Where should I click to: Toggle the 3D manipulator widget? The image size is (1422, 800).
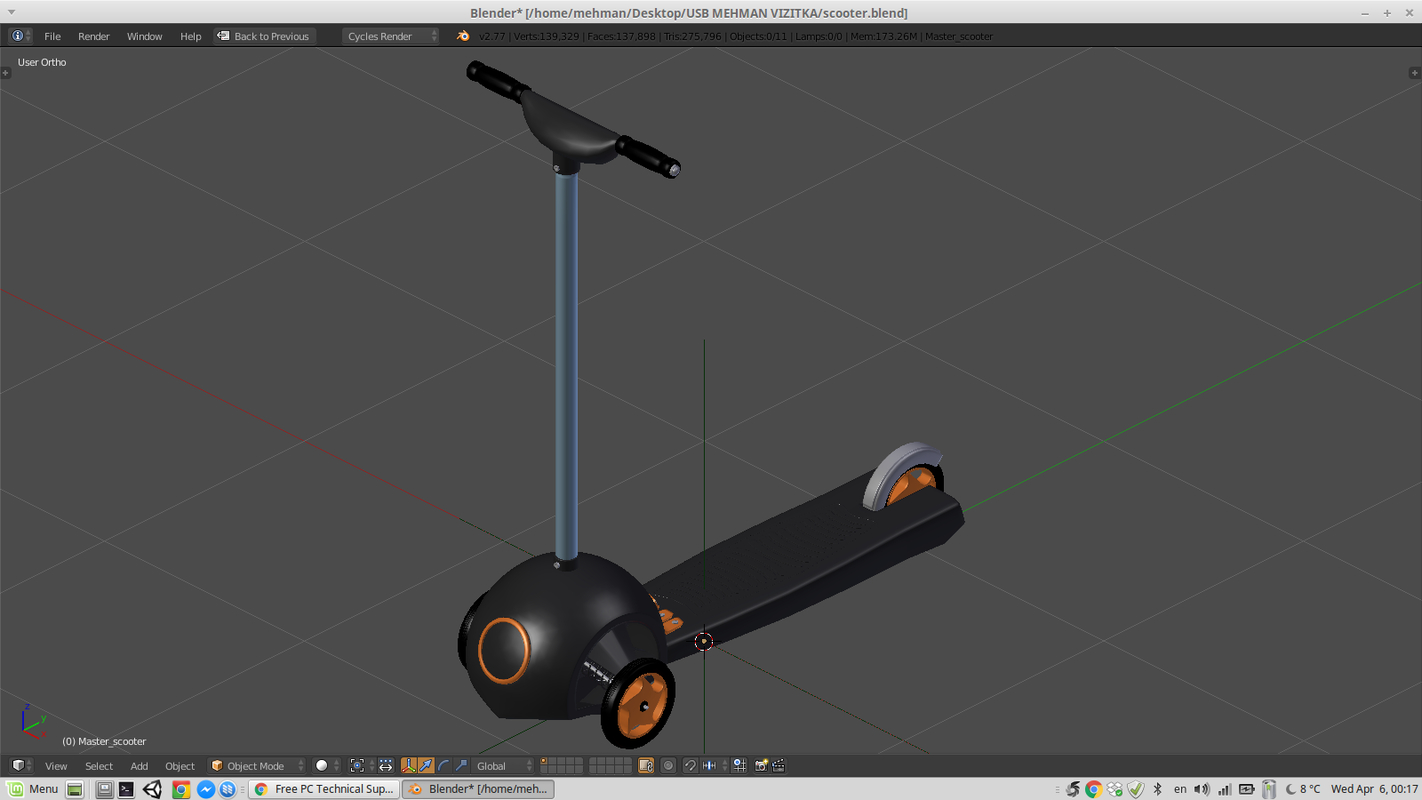click(410, 765)
